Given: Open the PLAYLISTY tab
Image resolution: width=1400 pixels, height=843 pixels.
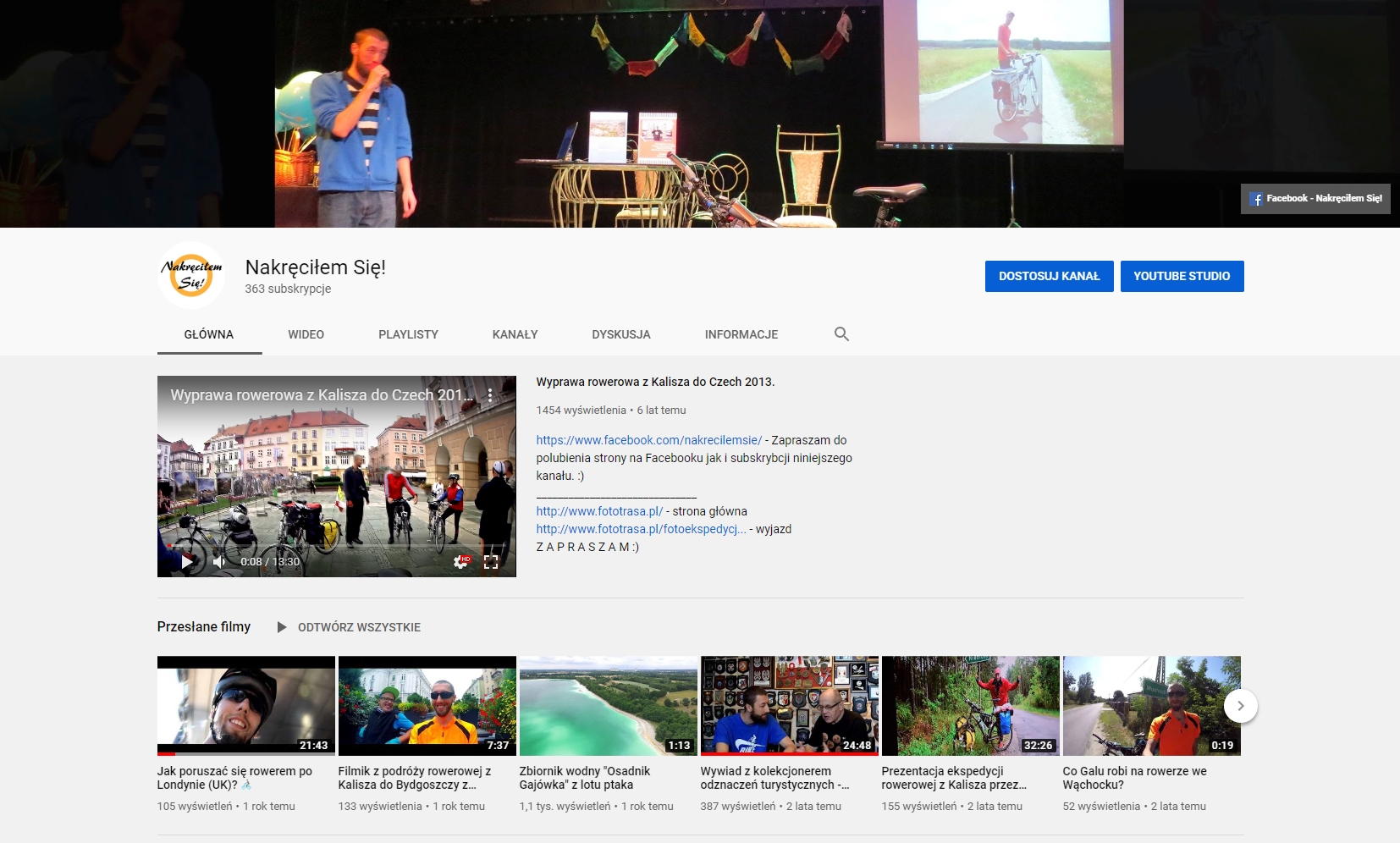Looking at the screenshot, I should [x=408, y=334].
